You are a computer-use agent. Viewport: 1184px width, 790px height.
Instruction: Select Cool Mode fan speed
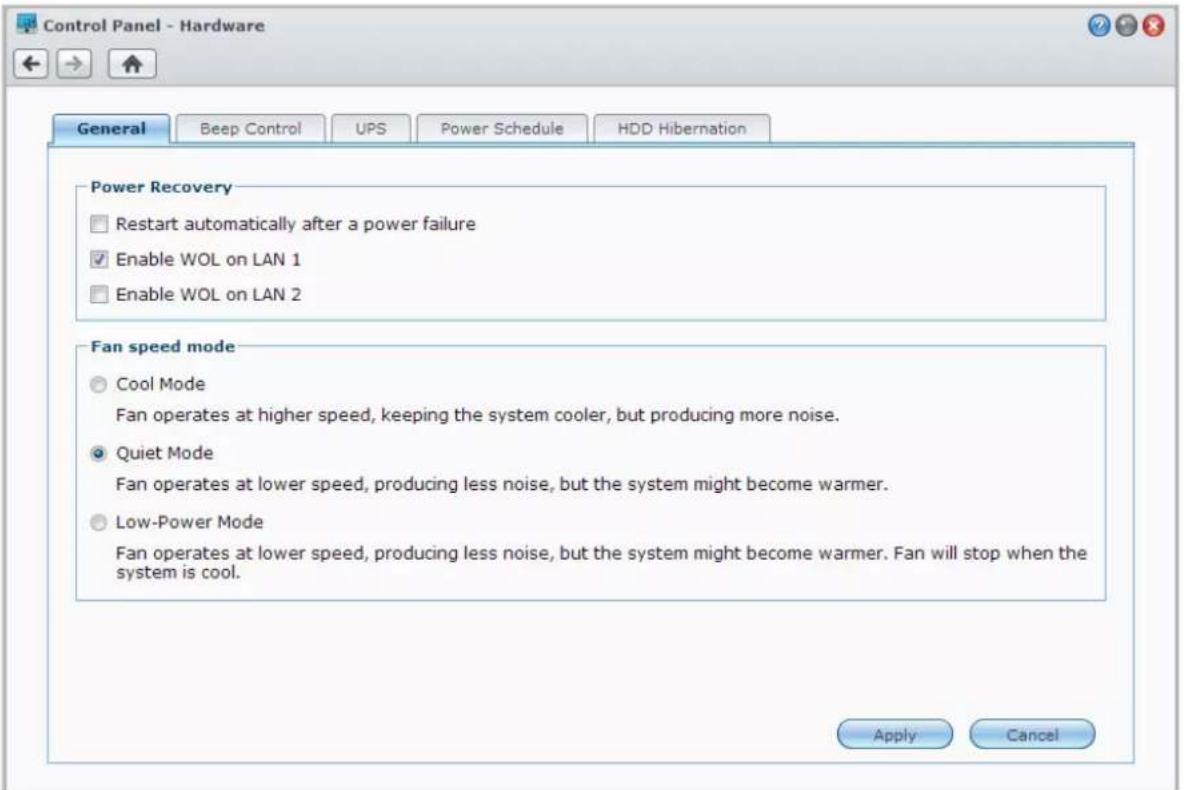pos(98,384)
